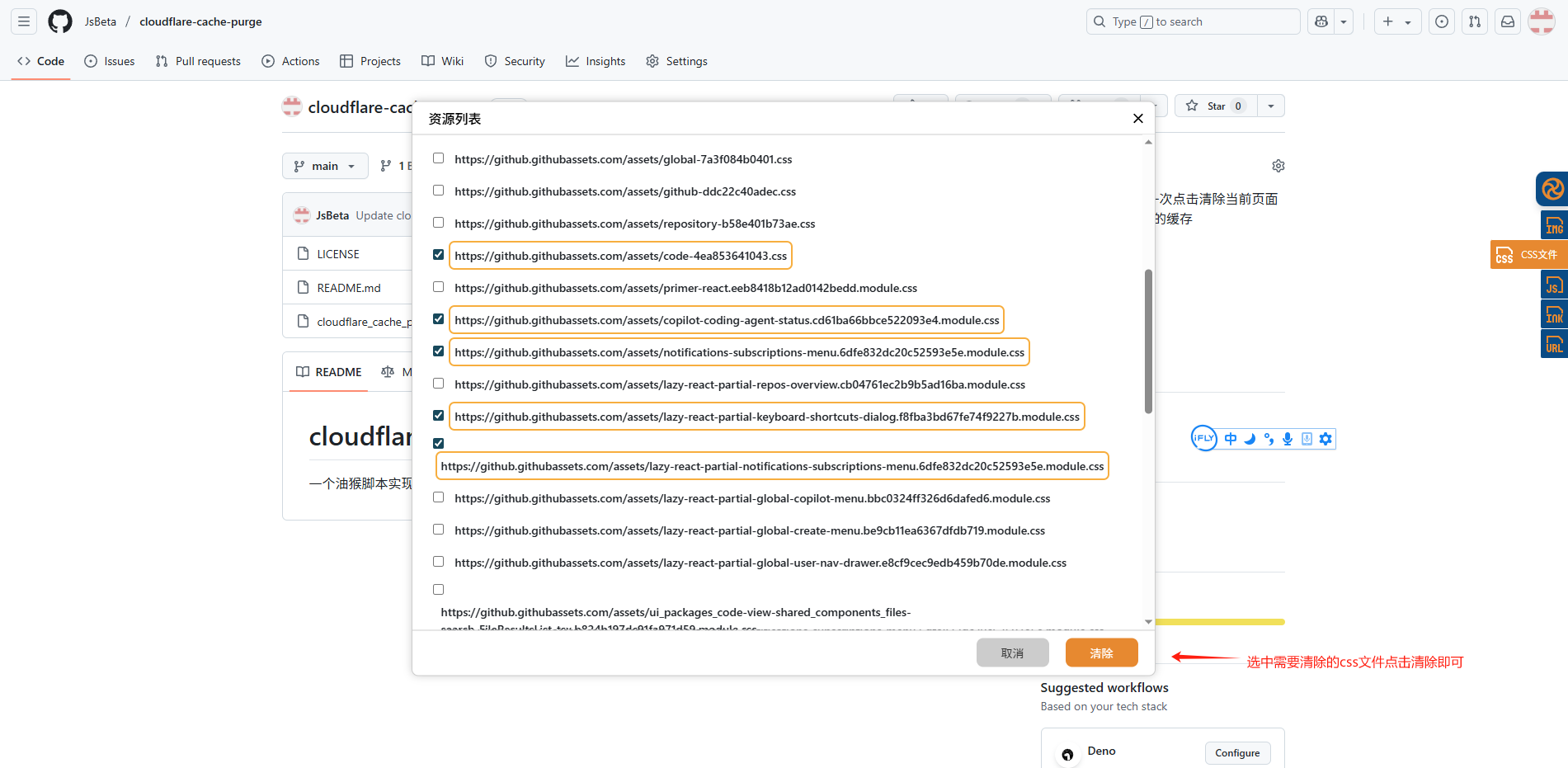
Task: Open pull requests icon in top header
Action: click(1475, 21)
